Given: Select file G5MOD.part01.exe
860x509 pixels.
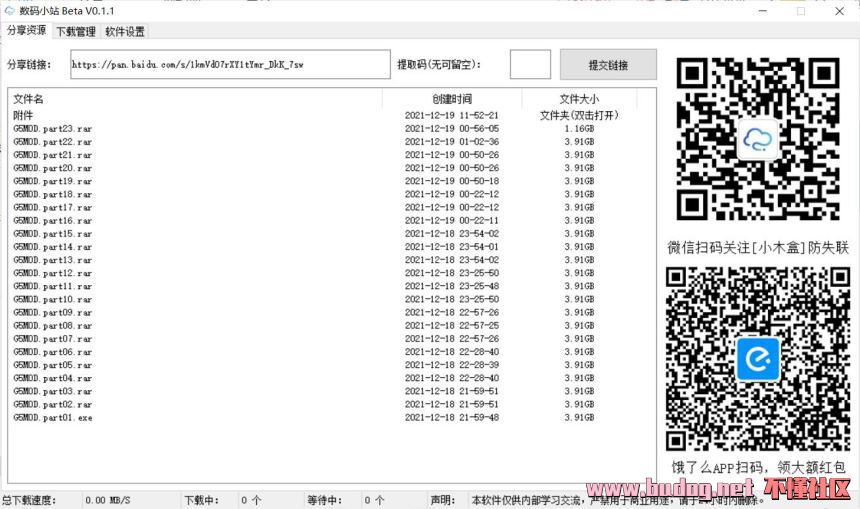Looking at the screenshot, I should 53,418.
